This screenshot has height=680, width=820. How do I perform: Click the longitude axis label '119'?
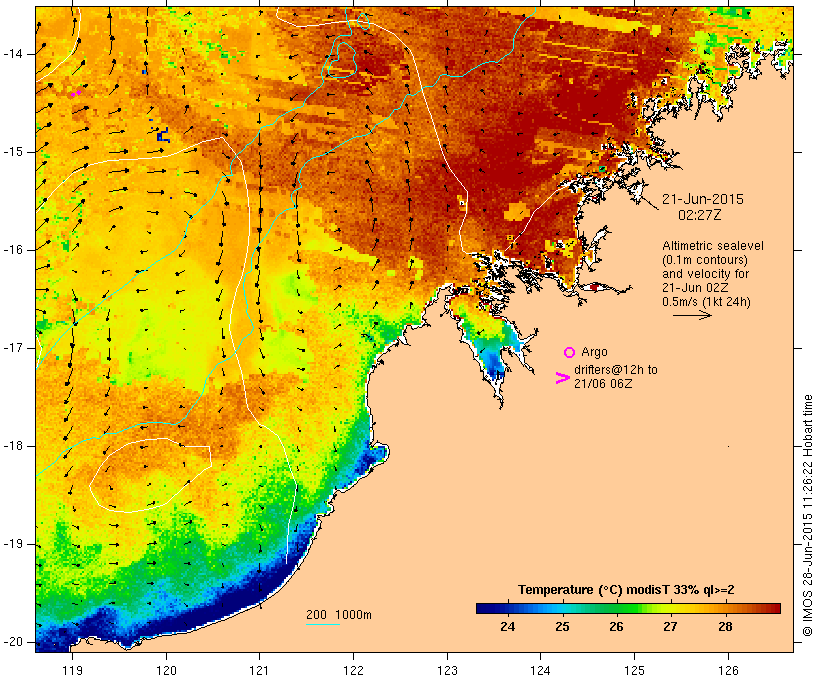[72, 670]
